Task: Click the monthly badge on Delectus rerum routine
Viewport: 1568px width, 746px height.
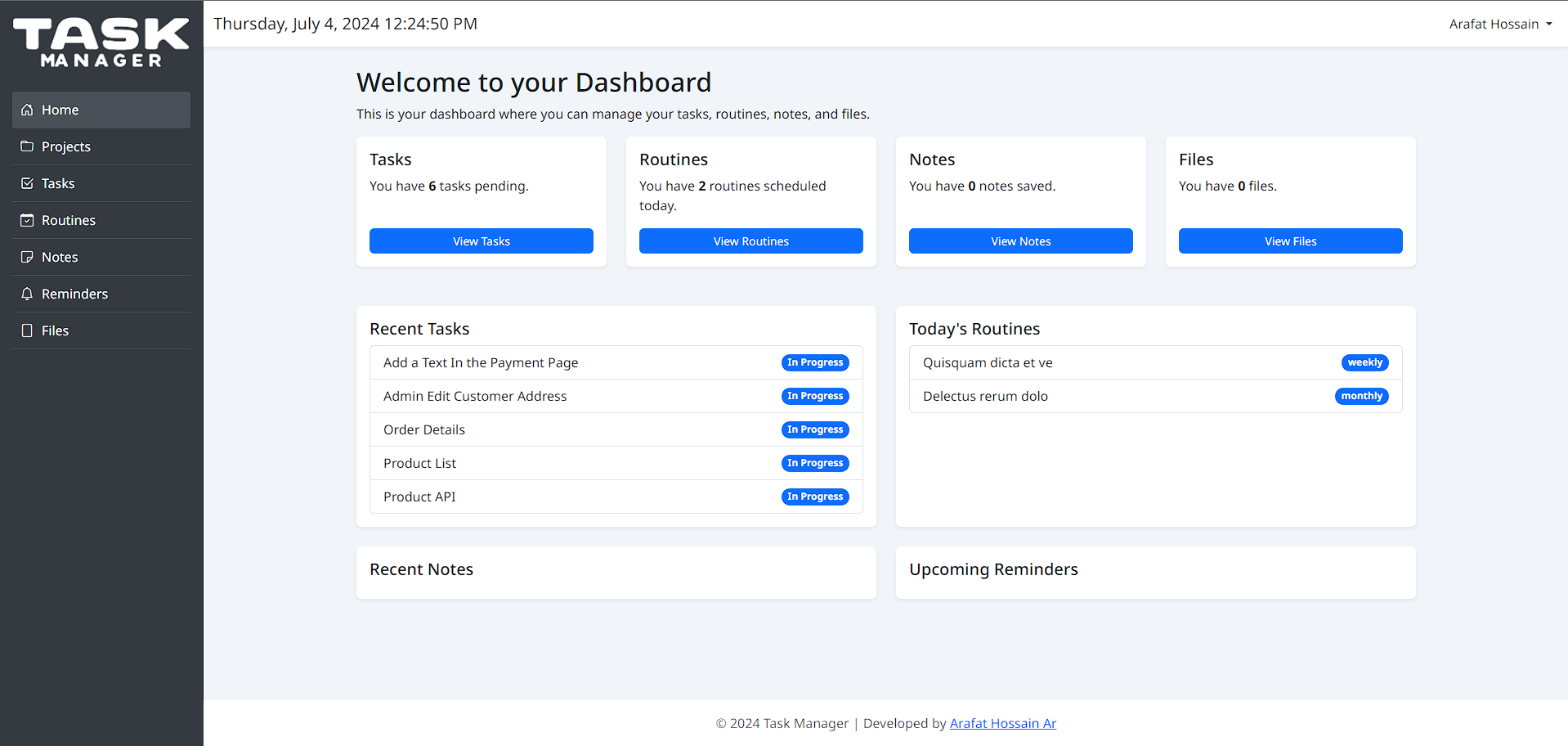Action: 1361,396
